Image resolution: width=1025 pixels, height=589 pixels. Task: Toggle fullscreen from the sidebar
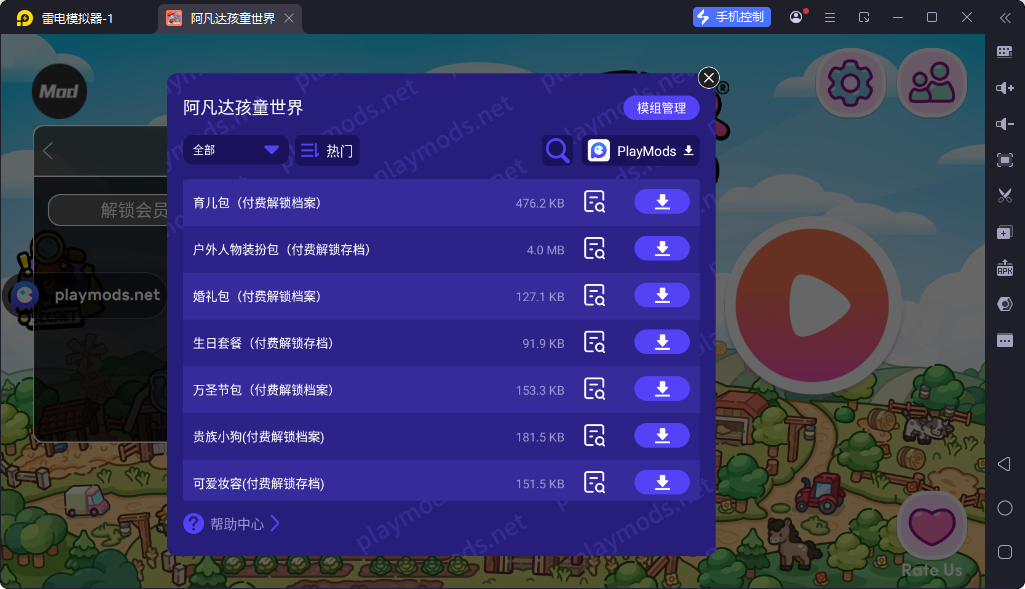(1005, 160)
